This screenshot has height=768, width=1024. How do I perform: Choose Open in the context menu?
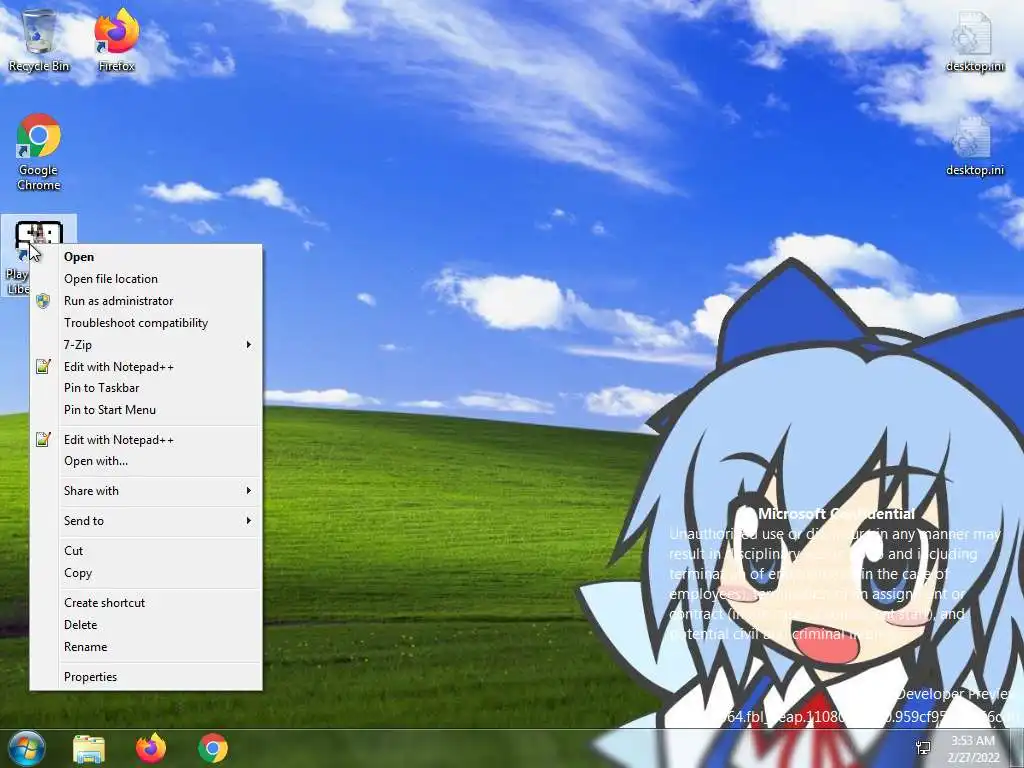point(146,257)
